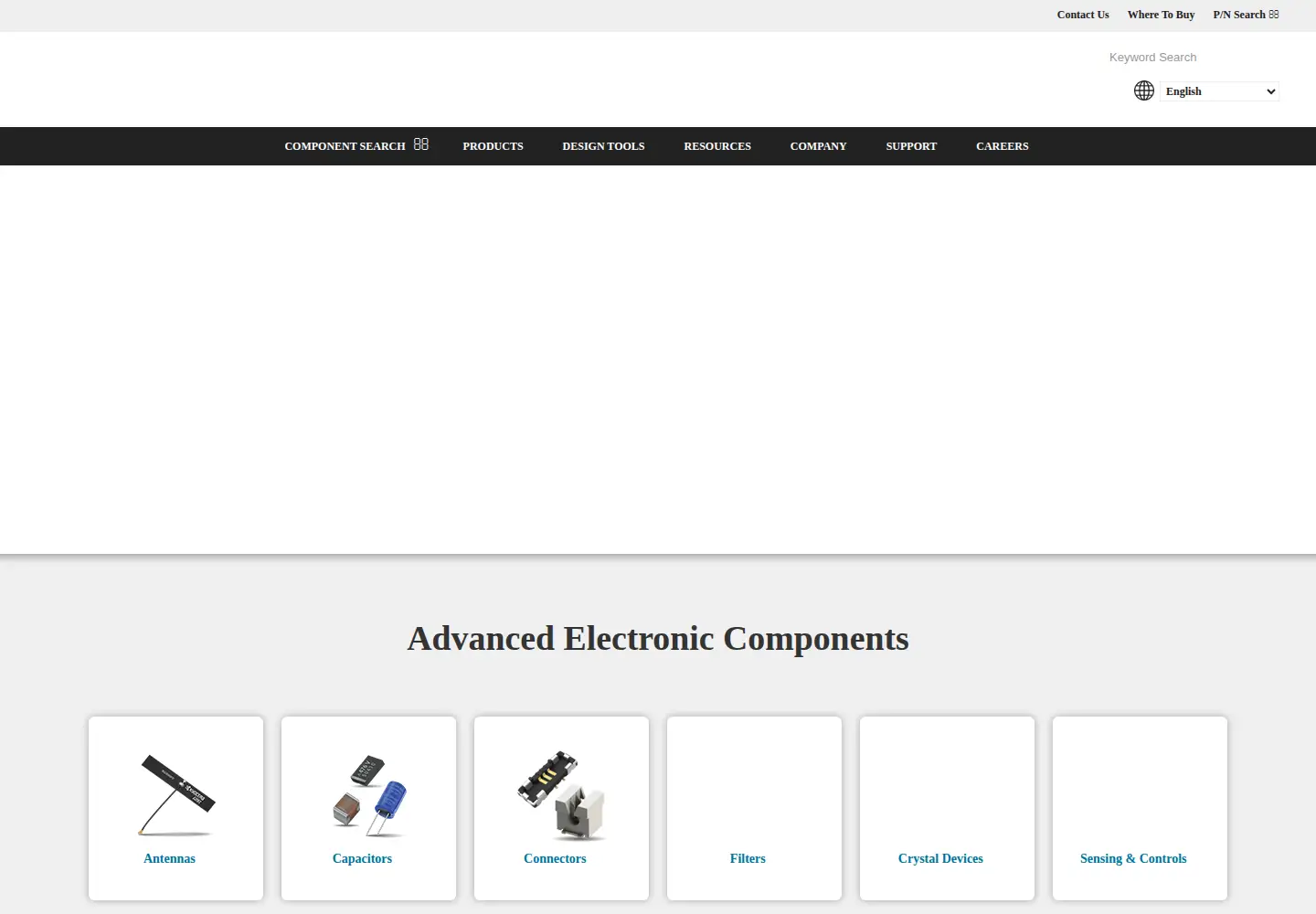
Task: Click the grid icon beside P/N Search
Action: tap(1274, 15)
